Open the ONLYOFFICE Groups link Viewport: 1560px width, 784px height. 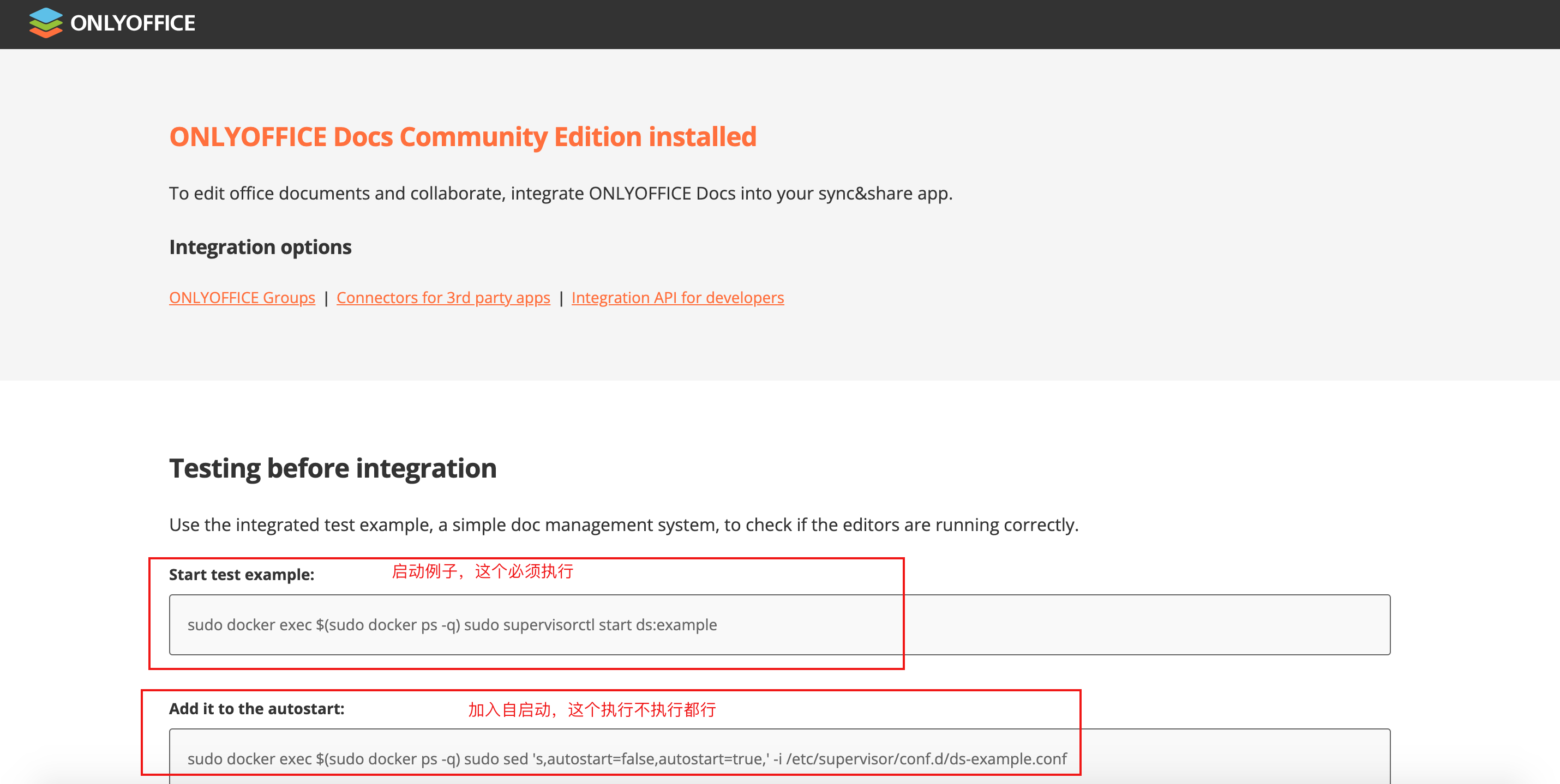242,298
